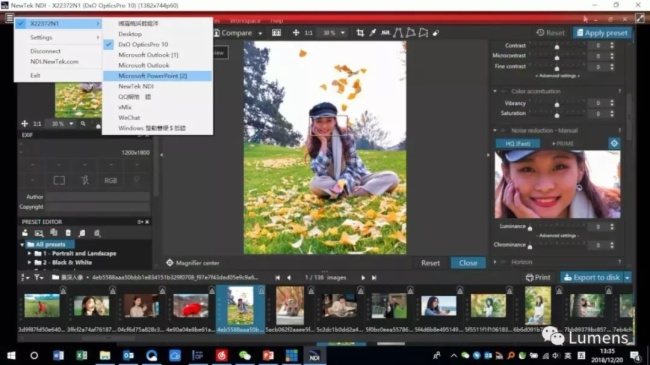Pick the white balance eyedropper tool
The height and width of the screenshot is (365, 650).
pos(373,33)
